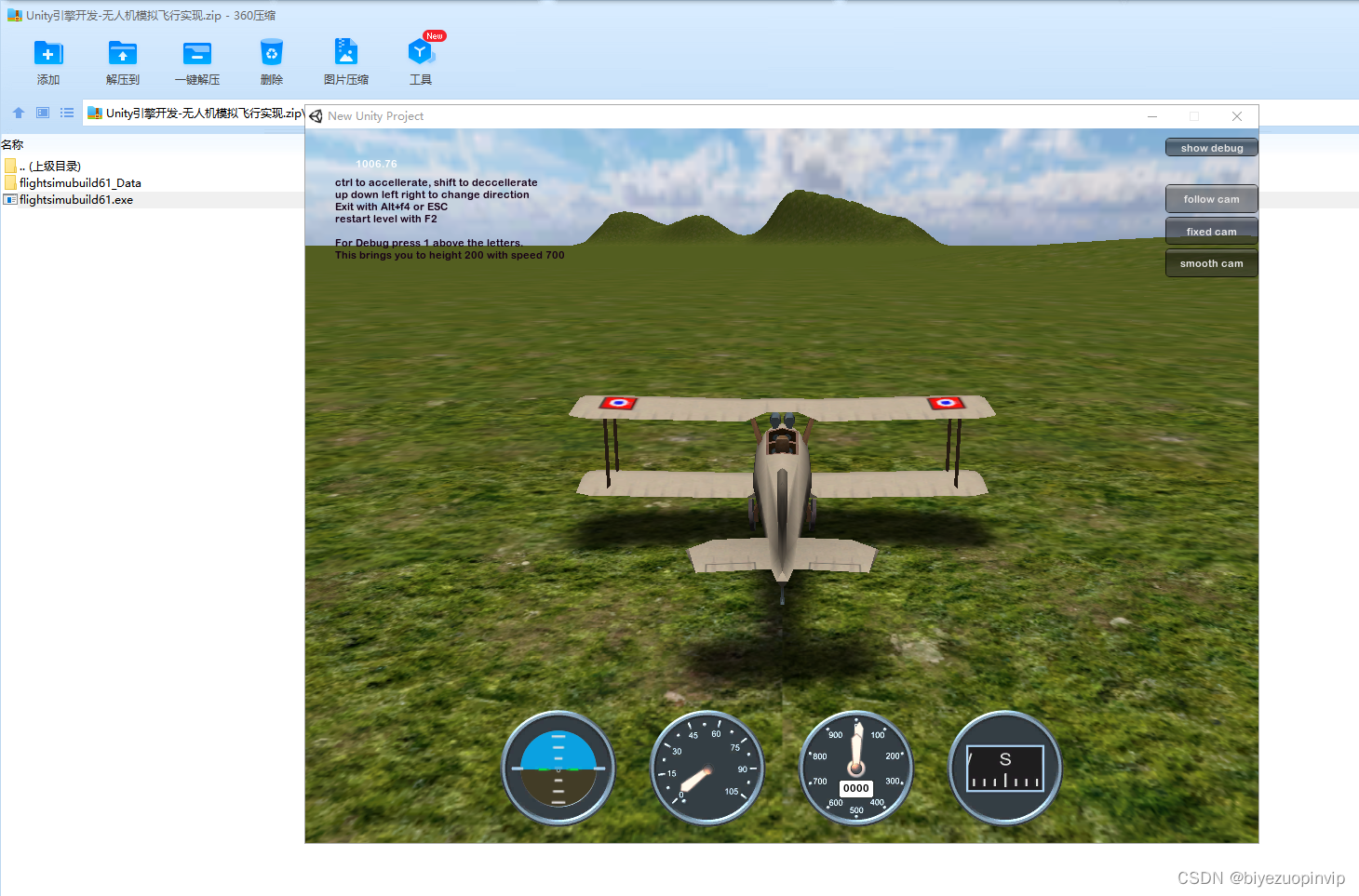
Task: Click the up-arrow navigate-to-parent icon
Action: pyautogui.click(x=19, y=113)
